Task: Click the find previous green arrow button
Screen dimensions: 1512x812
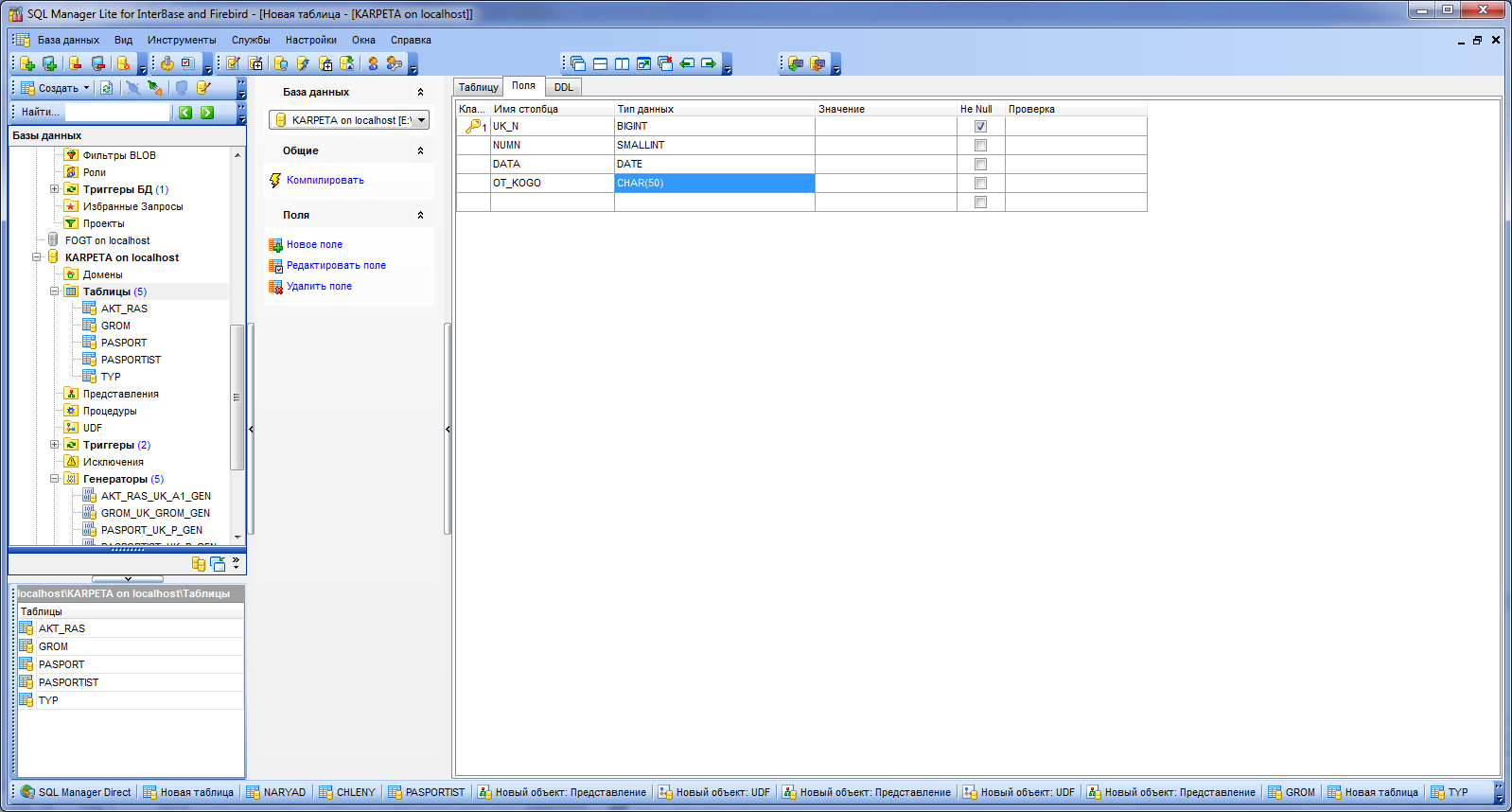Action: (x=185, y=112)
